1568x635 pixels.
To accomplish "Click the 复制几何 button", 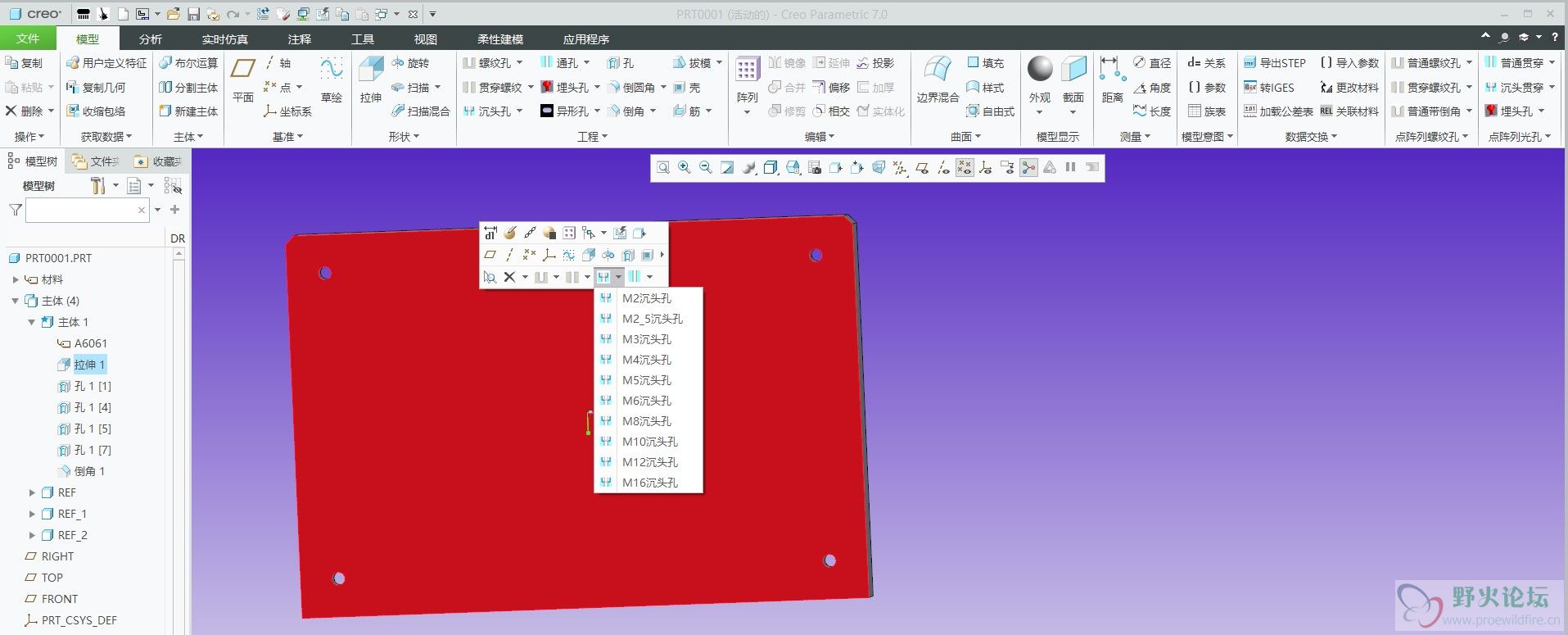I will [x=96, y=88].
